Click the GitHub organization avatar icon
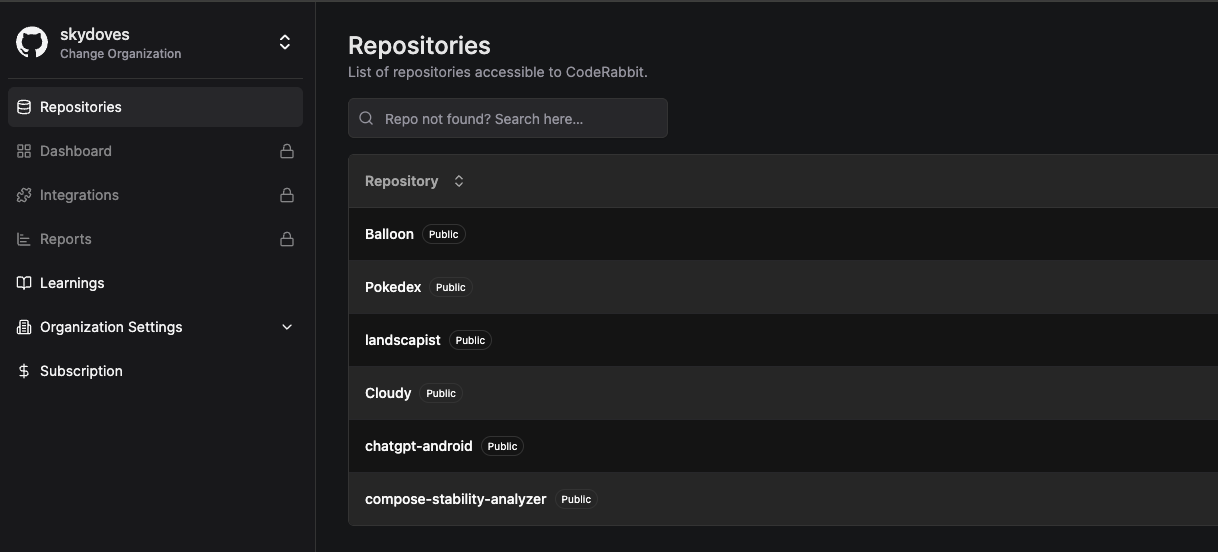Screen dimensions: 1218x552 (x=32, y=43)
